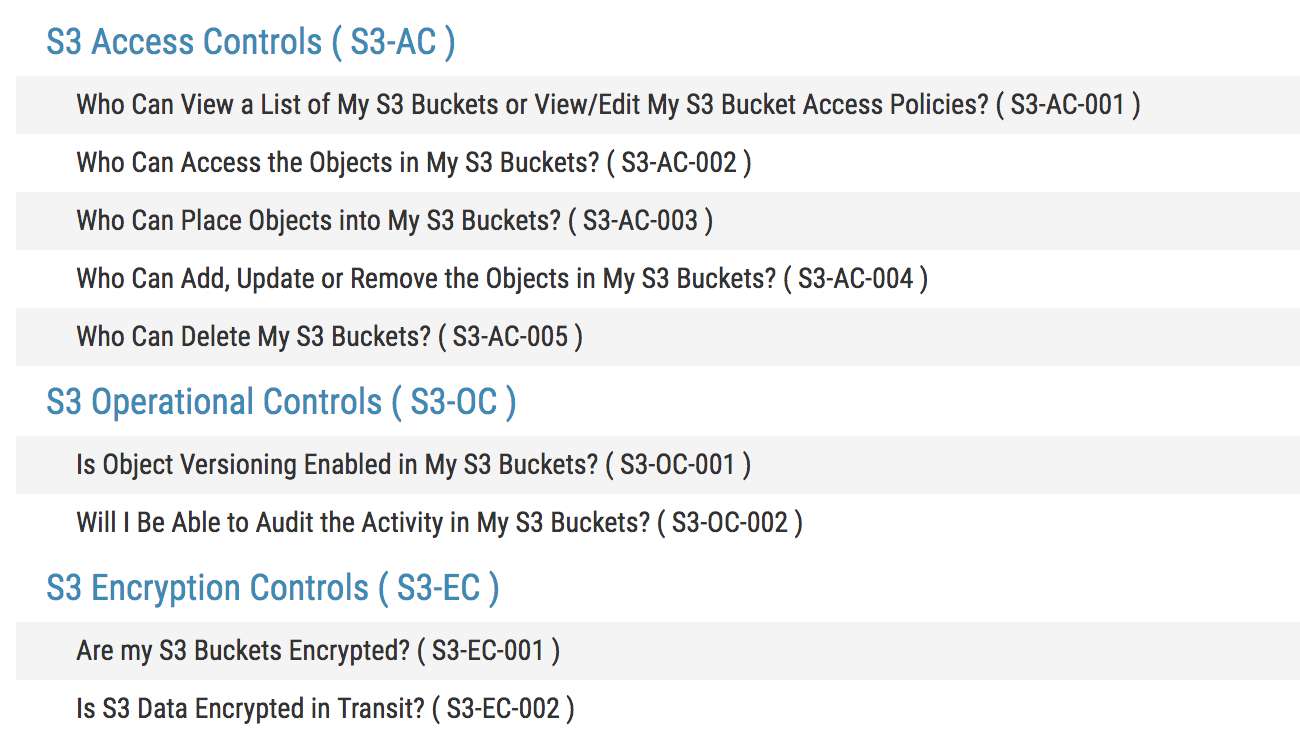Screen dimensions: 1300x756
Task: Select the S3-AC-003 control code
Action: pos(640,221)
